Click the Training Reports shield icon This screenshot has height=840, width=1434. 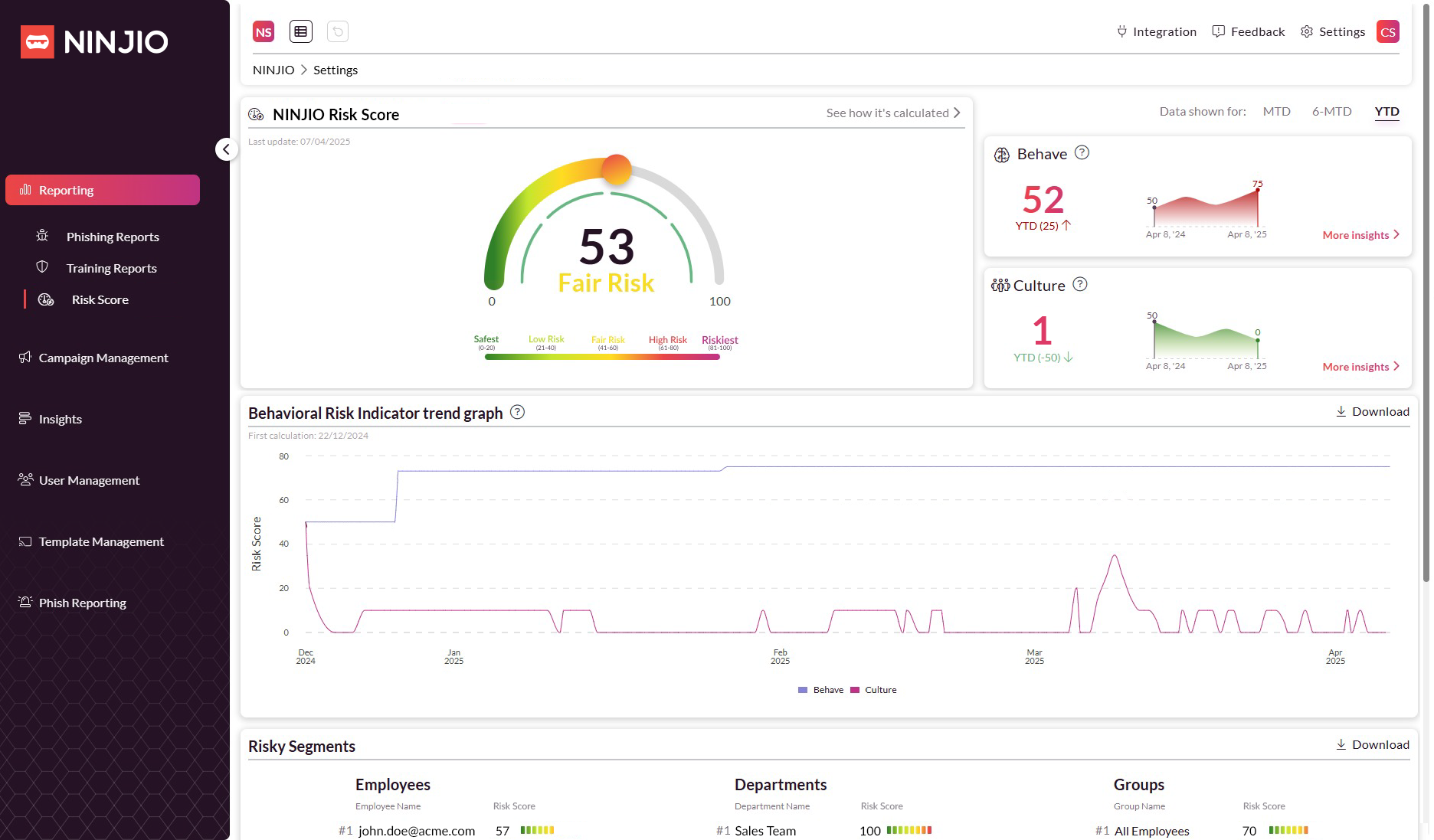pyautogui.click(x=42, y=267)
